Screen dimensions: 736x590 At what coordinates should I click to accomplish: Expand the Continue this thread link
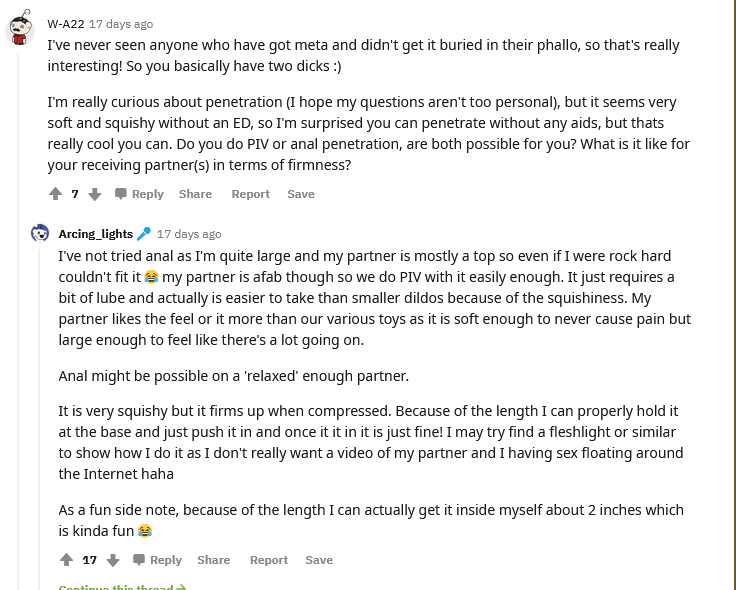click(x=122, y=587)
